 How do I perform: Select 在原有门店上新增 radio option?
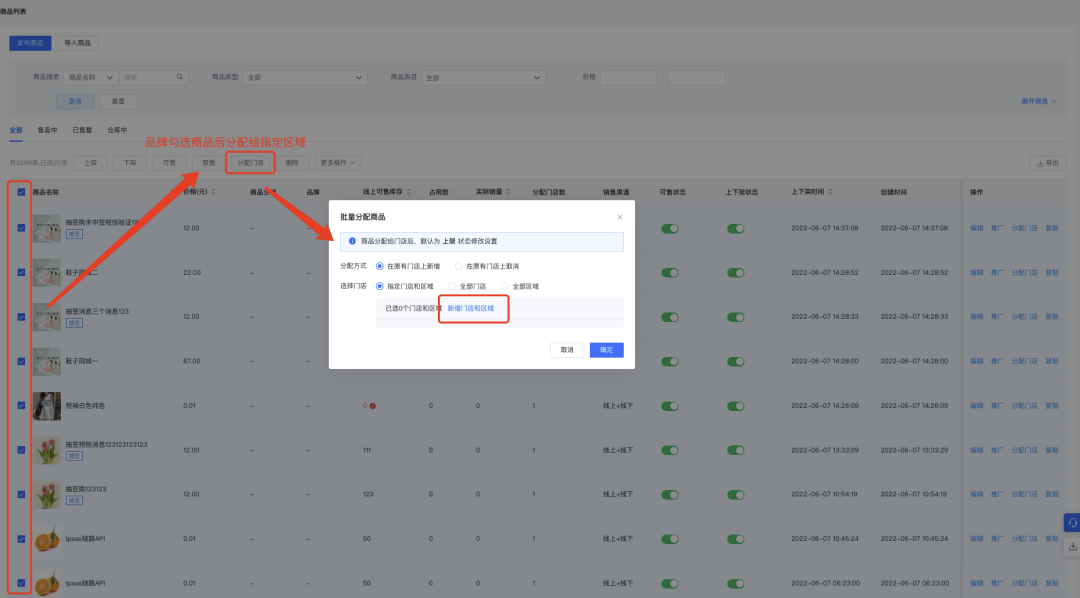coord(380,266)
